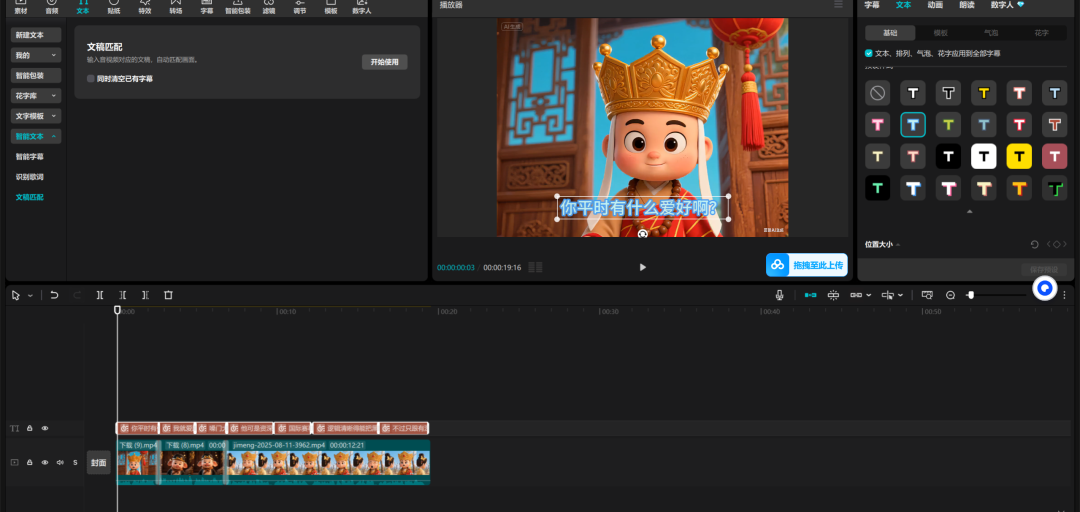Open 智能字幕 in the sidebar
Image resolution: width=1080 pixels, height=512 pixels.
click(x=30, y=156)
